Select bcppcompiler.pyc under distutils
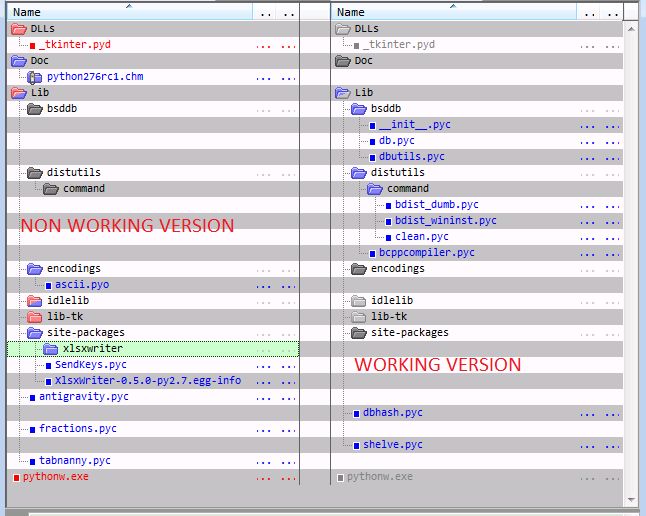Image resolution: width=646 pixels, height=516 pixels. coord(427,253)
